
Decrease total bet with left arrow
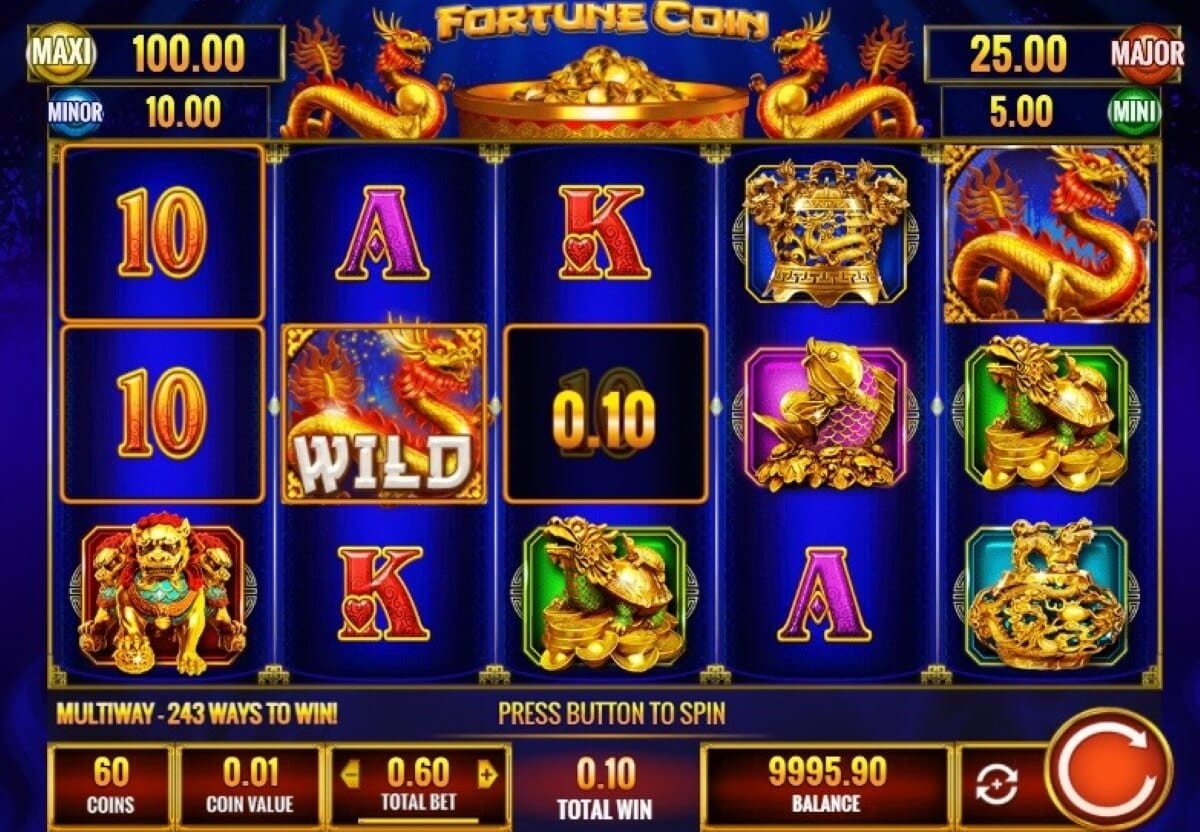351,774
